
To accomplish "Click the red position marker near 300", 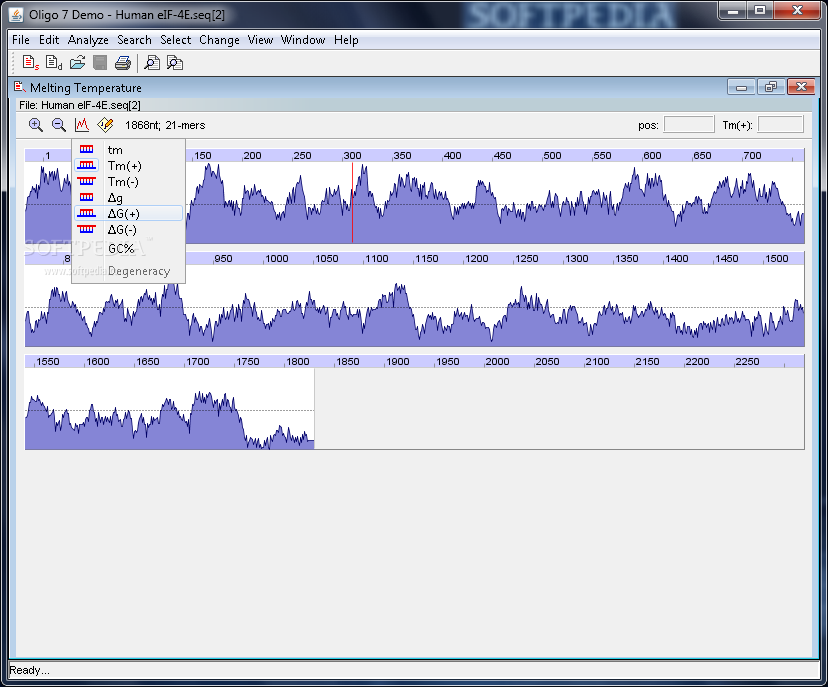I will pyautogui.click(x=352, y=203).
